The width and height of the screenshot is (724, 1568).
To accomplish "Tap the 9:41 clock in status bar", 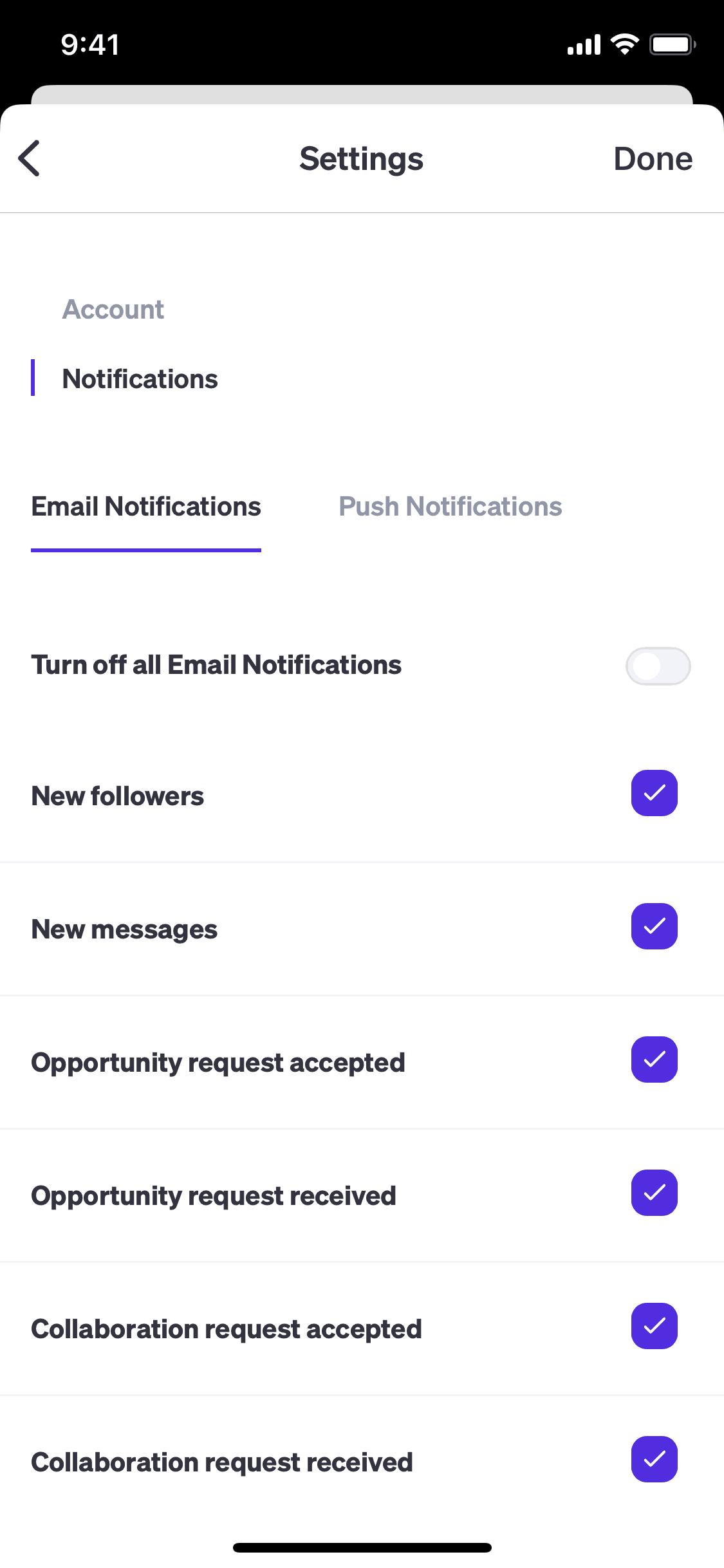I will (x=90, y=45).
